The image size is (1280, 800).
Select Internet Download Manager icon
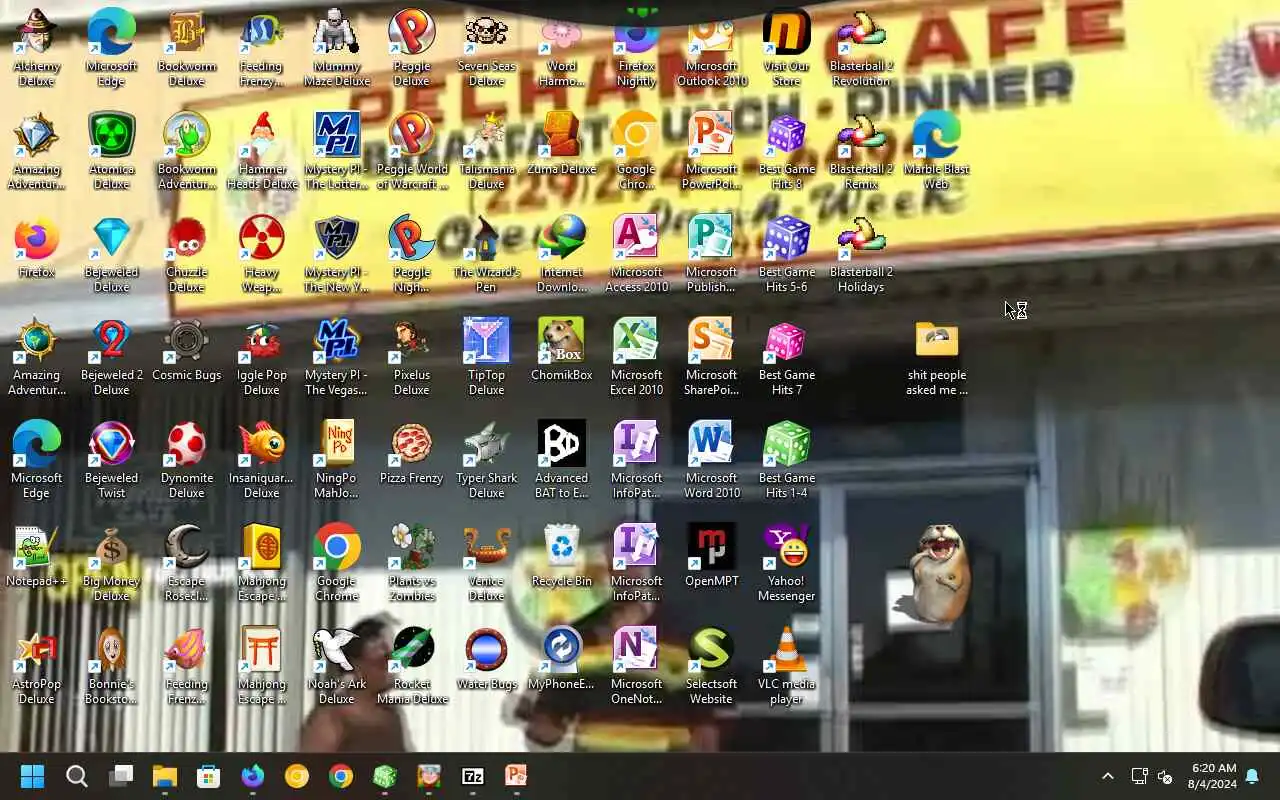[x=562, y=254]
